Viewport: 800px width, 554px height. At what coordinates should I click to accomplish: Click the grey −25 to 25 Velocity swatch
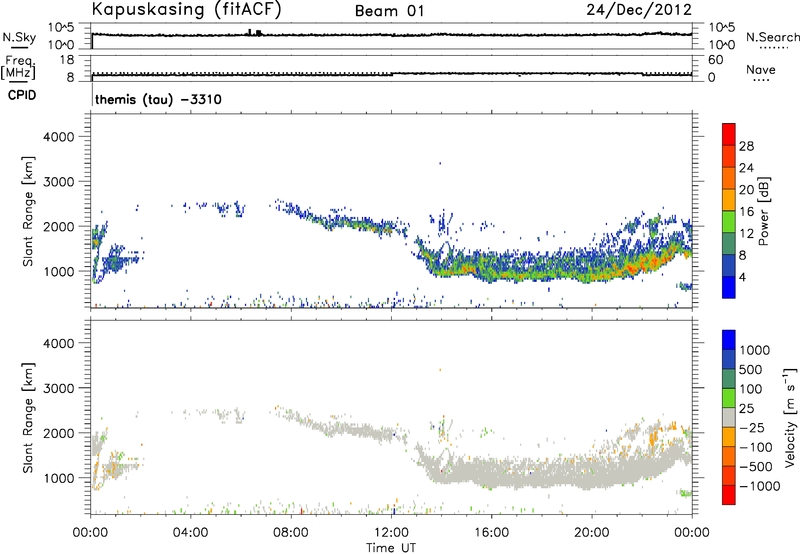click(x=729, y=417)
